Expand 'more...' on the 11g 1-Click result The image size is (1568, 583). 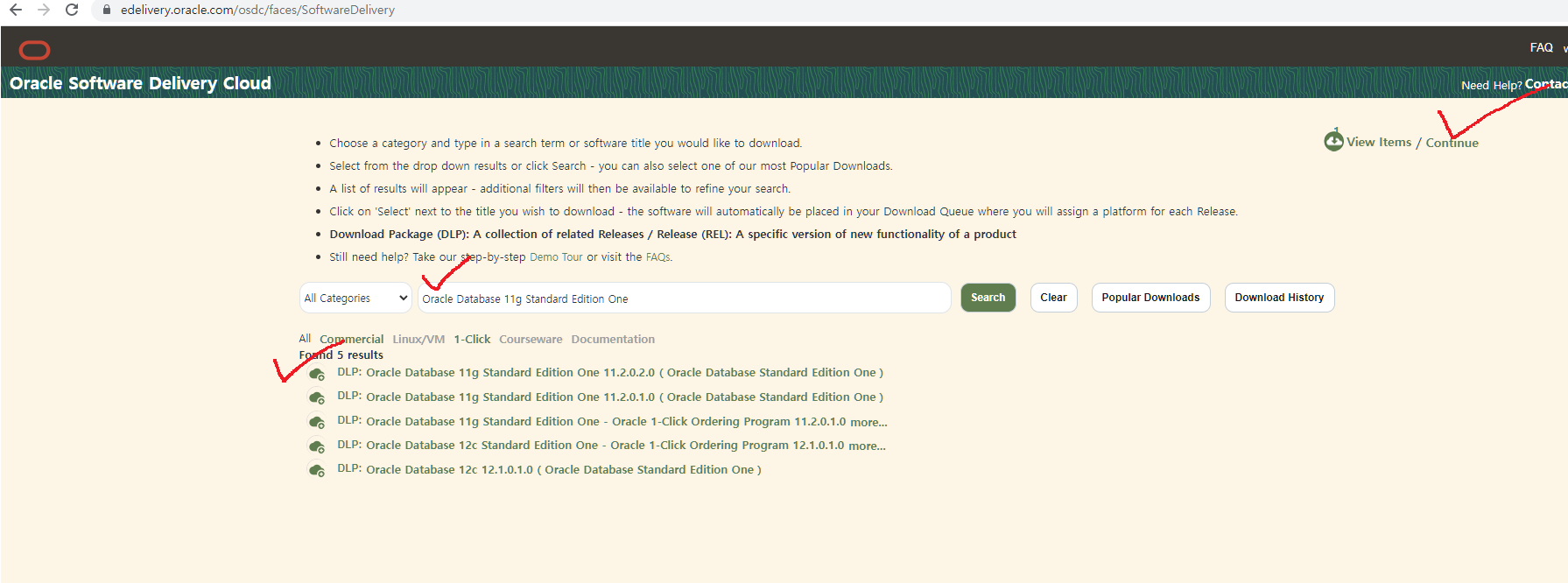point(868,422)
